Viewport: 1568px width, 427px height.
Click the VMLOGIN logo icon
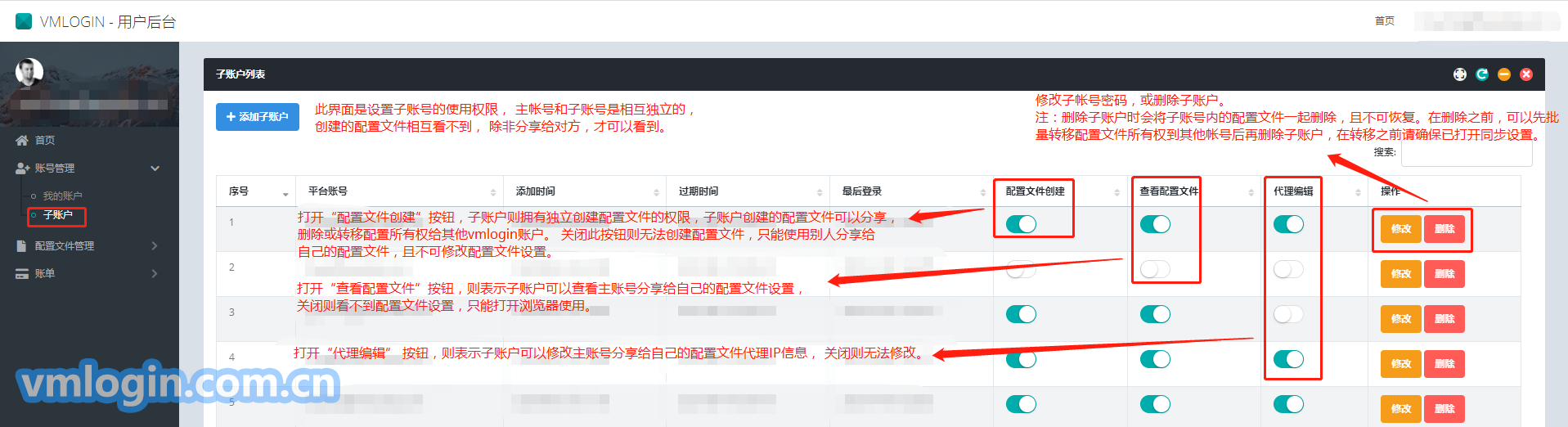(x=24, y=21)
